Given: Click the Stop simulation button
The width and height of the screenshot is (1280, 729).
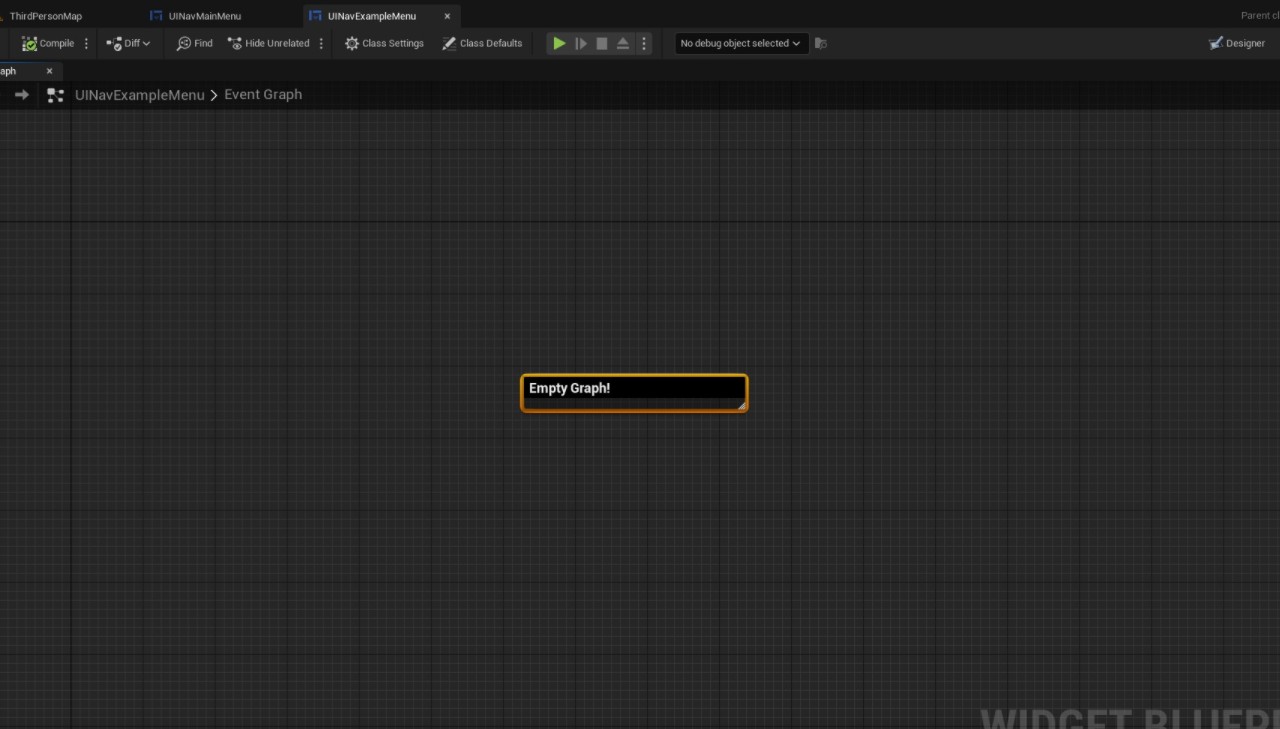Looking at the screenshot, I should (602, 43).
